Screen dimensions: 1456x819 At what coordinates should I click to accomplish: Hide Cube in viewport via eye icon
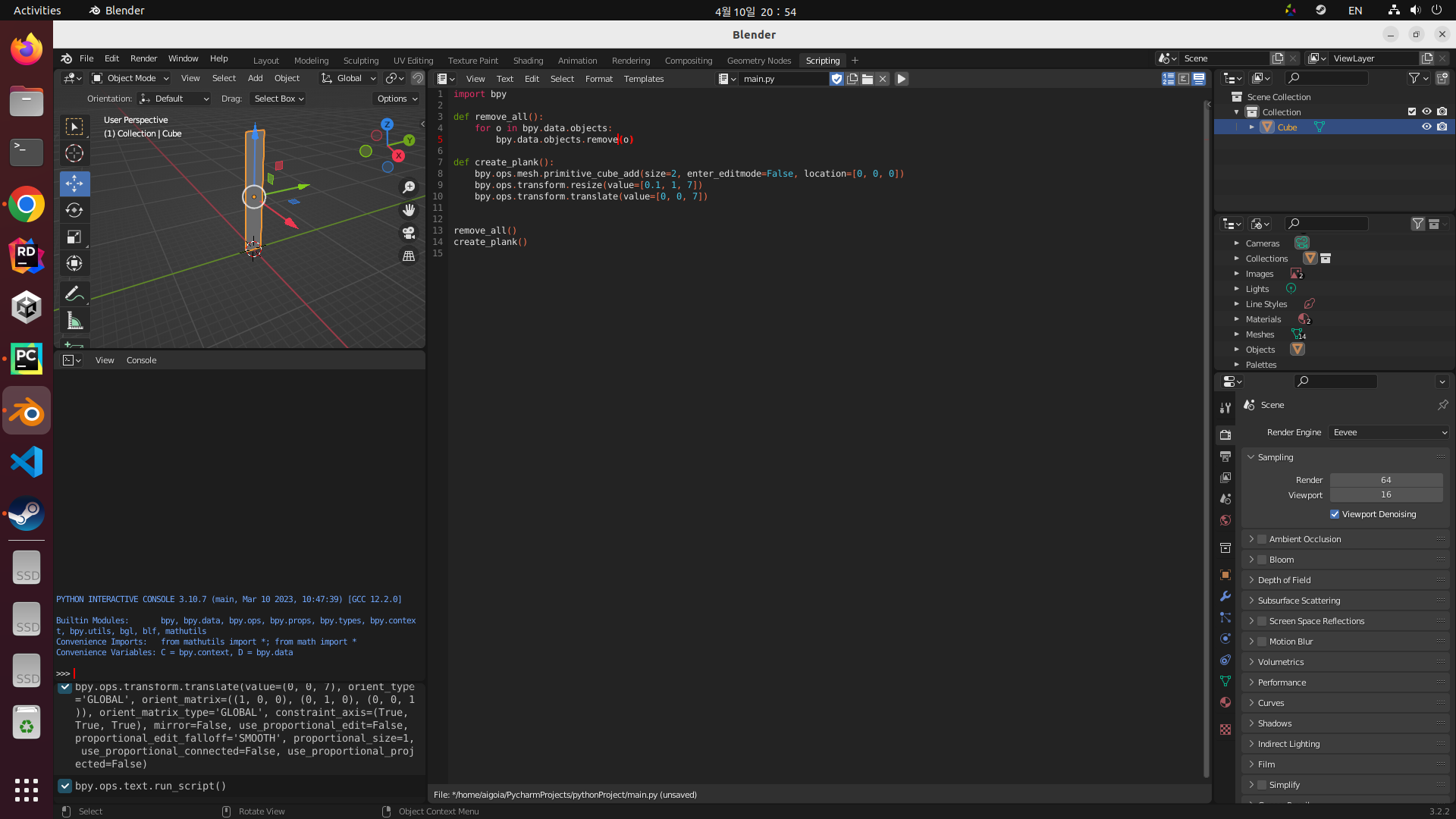point(1426,127)
